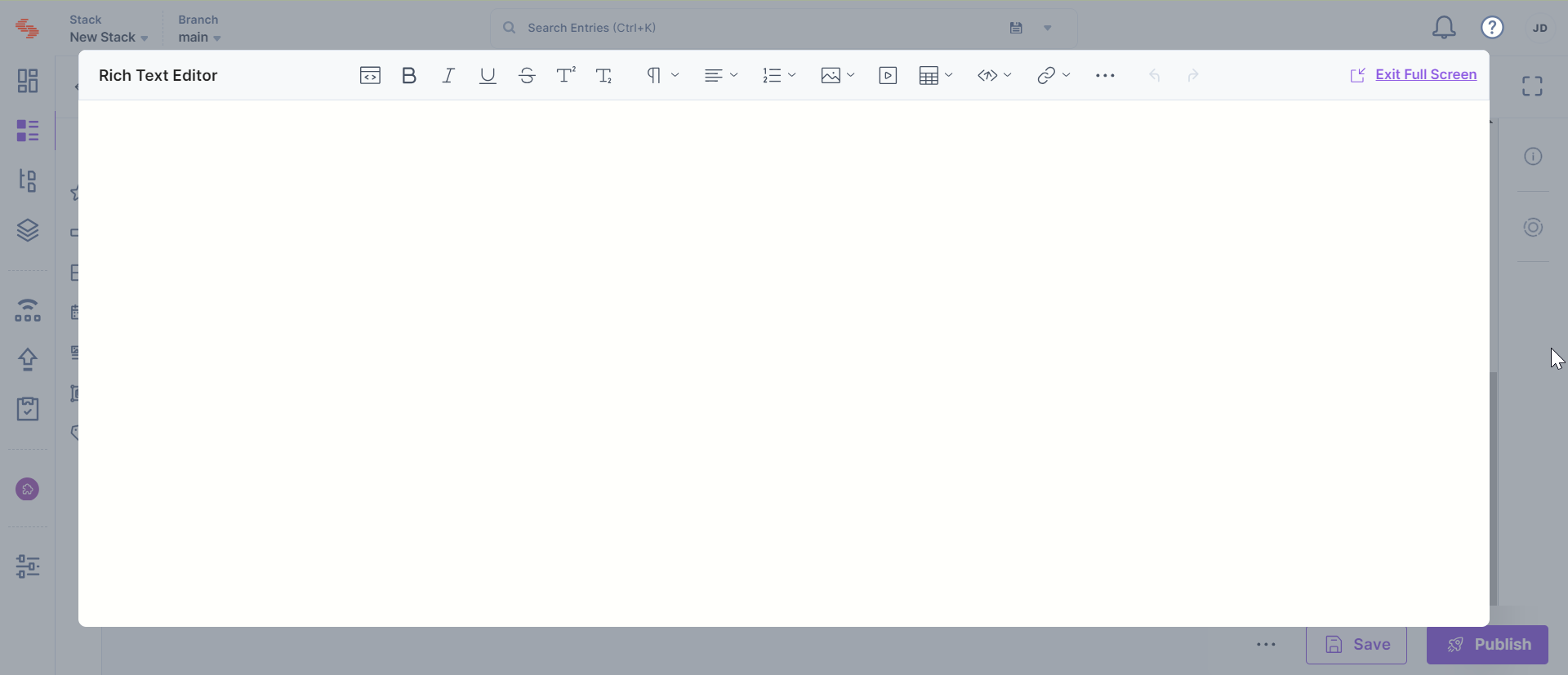
Task: Click the subscript icon
Action: tap(604, 76)
